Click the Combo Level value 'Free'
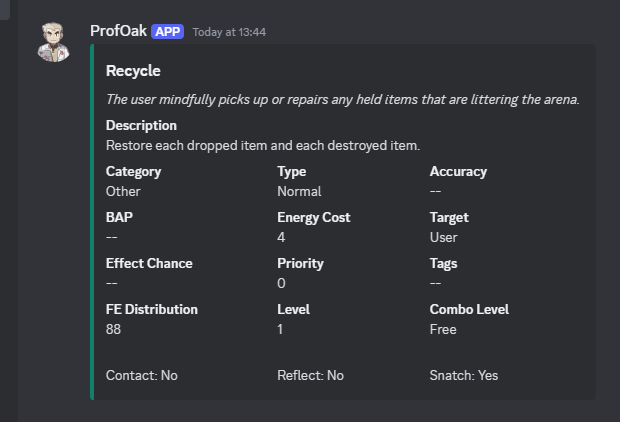 tap(443, 329)
